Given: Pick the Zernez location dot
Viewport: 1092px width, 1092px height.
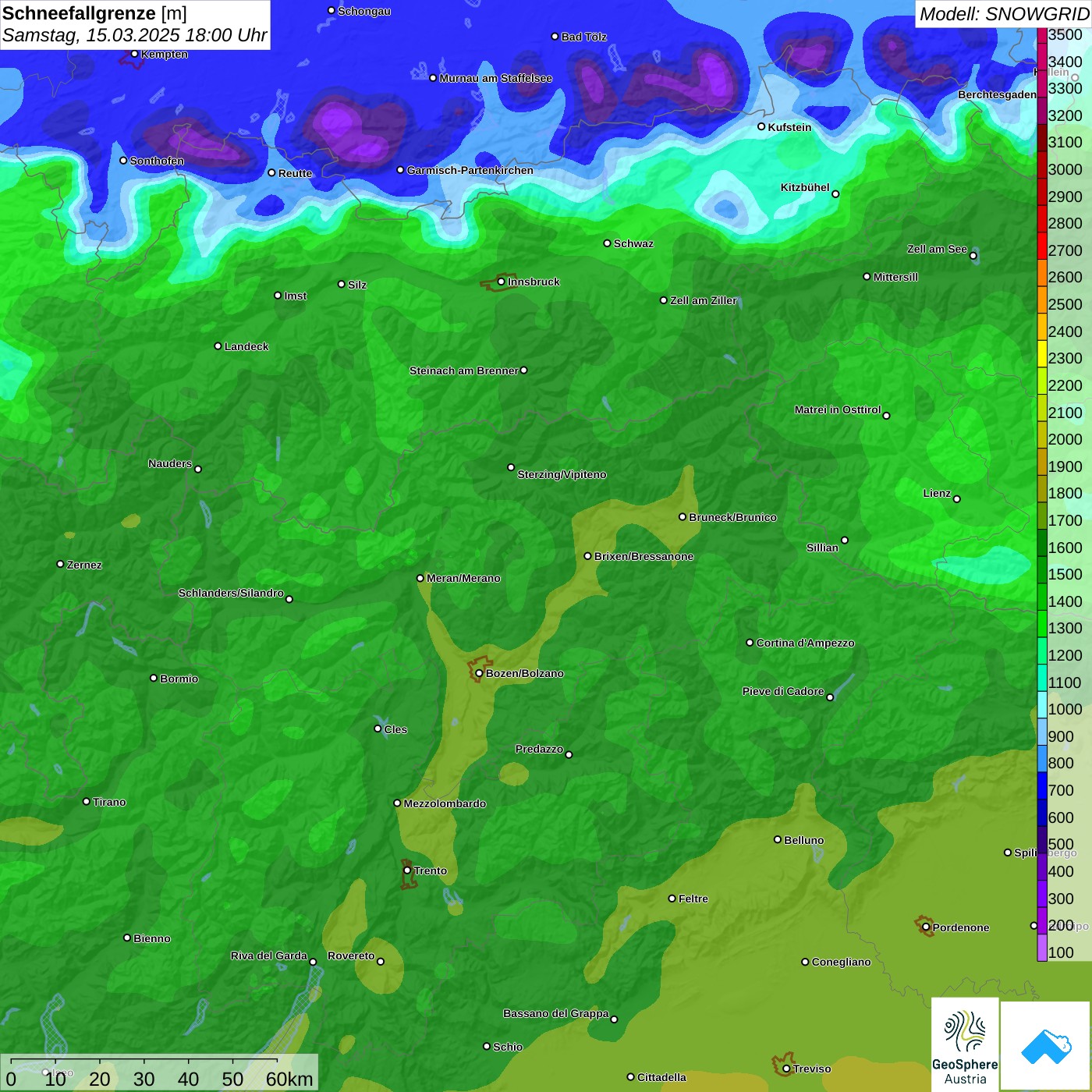Looking at the screenshot, I should click(60, 564).
